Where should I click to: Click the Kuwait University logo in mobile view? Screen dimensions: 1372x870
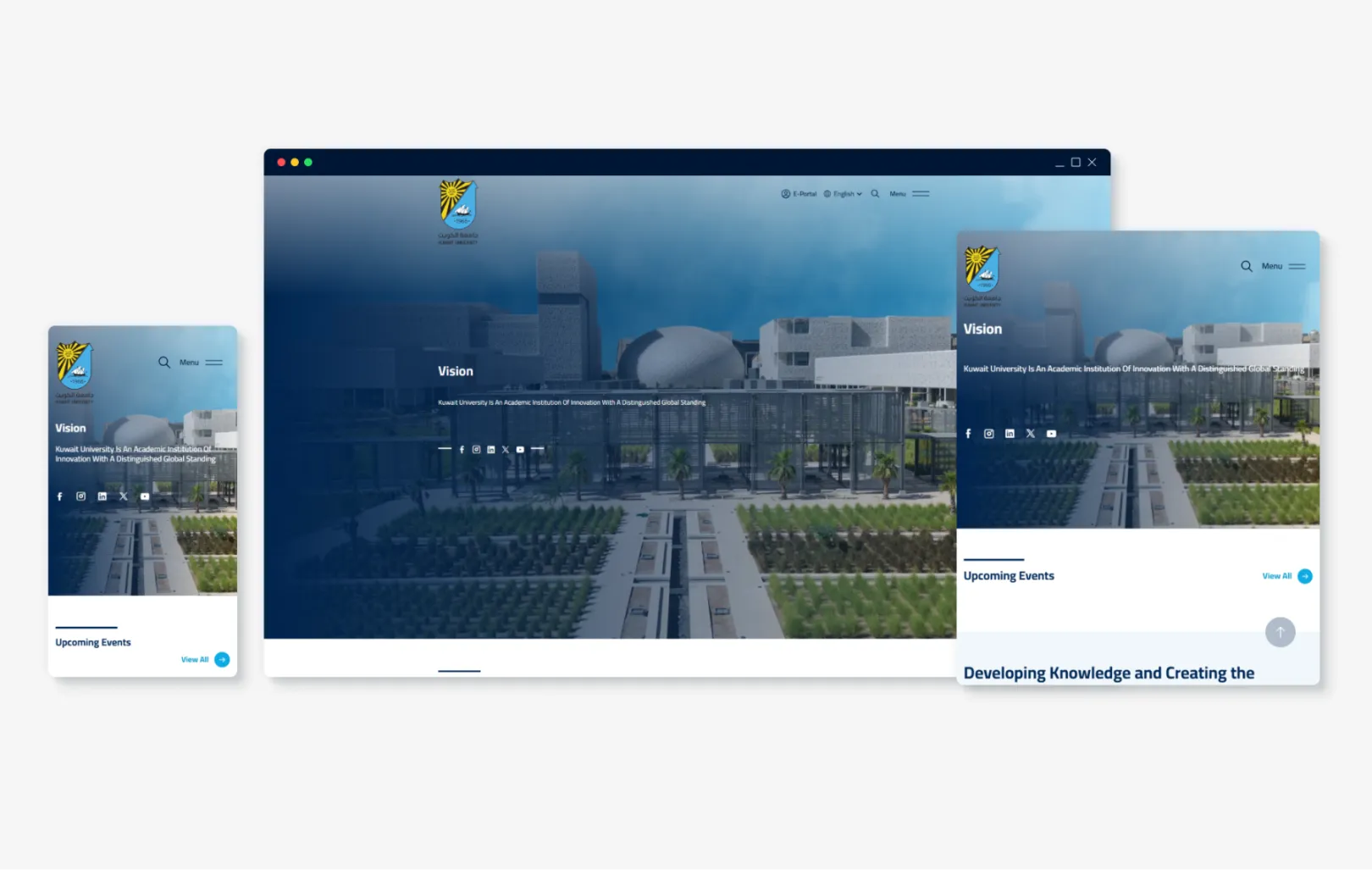(75, 368)
